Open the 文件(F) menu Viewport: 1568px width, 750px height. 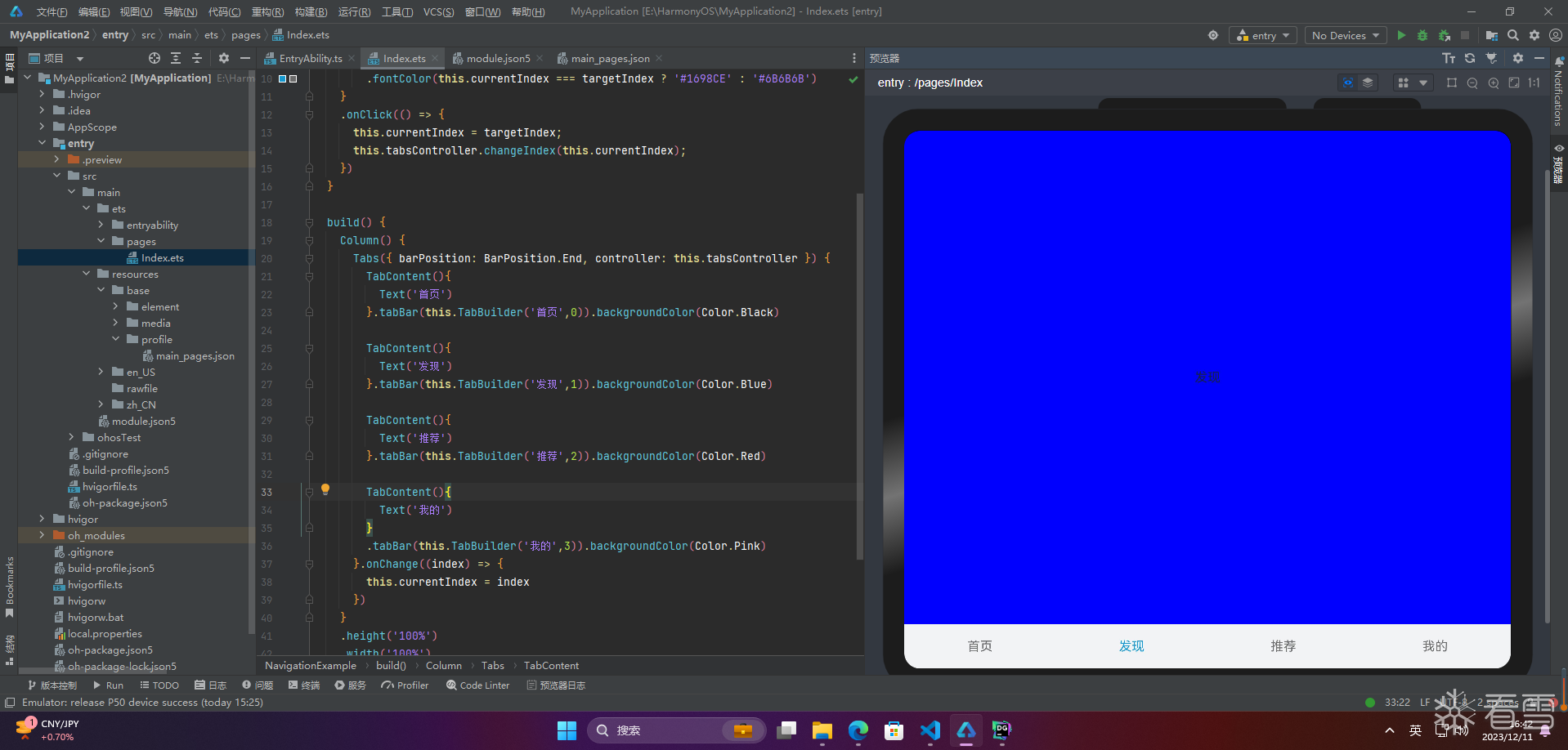(x=52, y=11)
